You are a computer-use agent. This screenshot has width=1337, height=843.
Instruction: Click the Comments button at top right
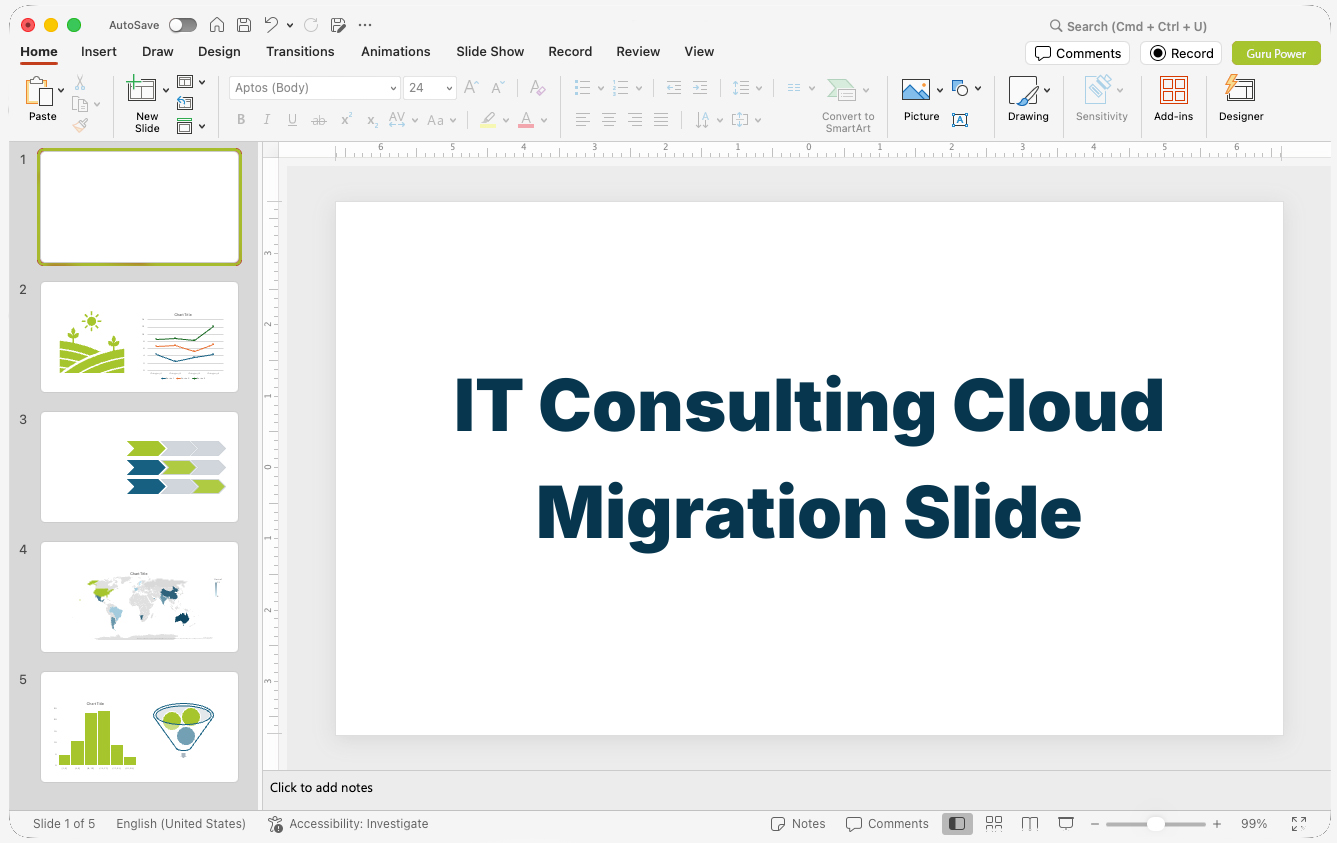pos(1078,54)
